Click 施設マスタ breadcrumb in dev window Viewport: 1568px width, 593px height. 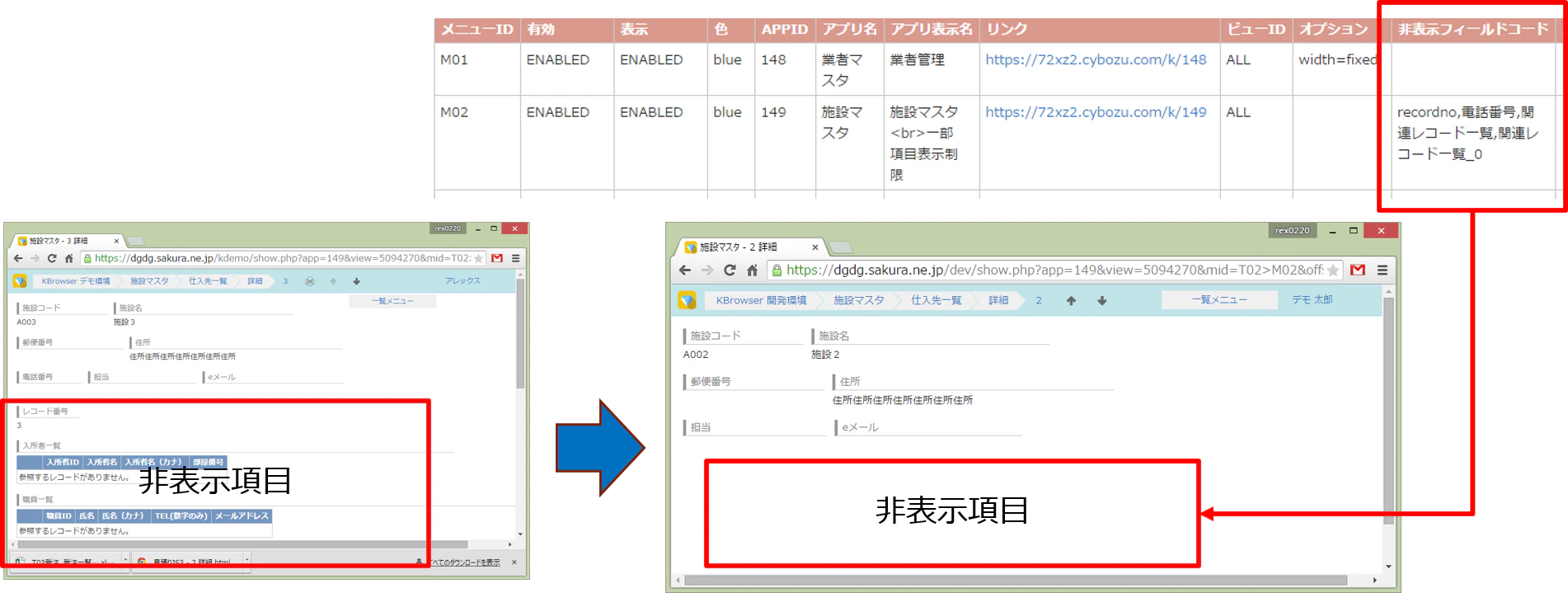point(858,300)
